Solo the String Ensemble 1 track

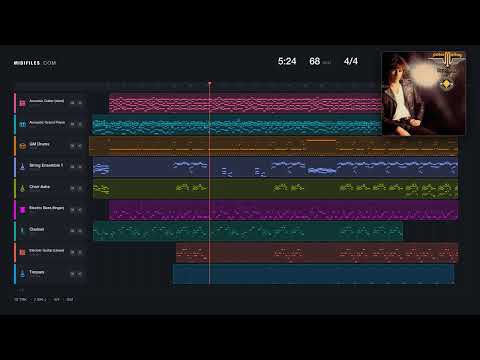pos(80,167)
